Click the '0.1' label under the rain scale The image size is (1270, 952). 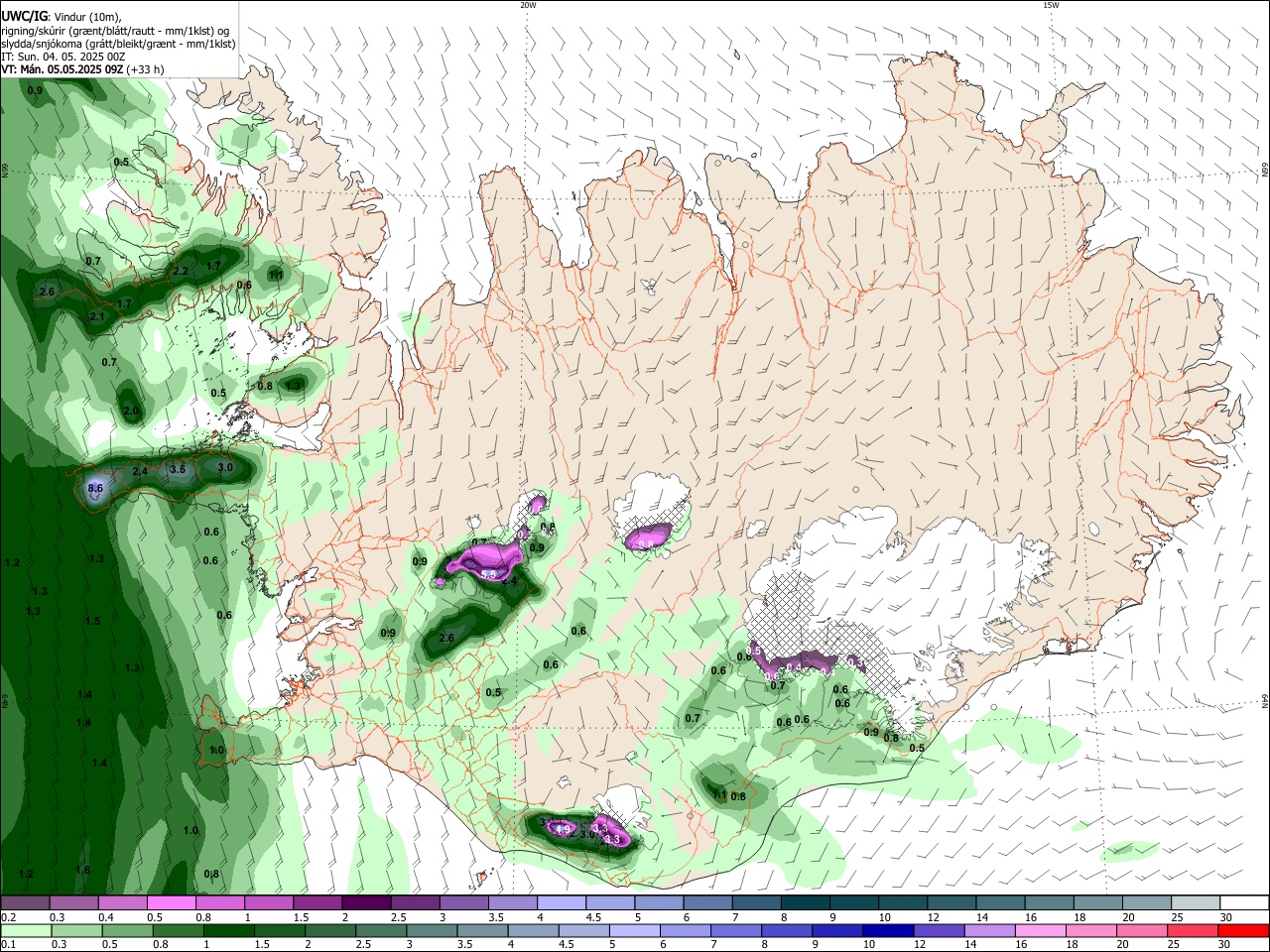[x=8, y=945]
